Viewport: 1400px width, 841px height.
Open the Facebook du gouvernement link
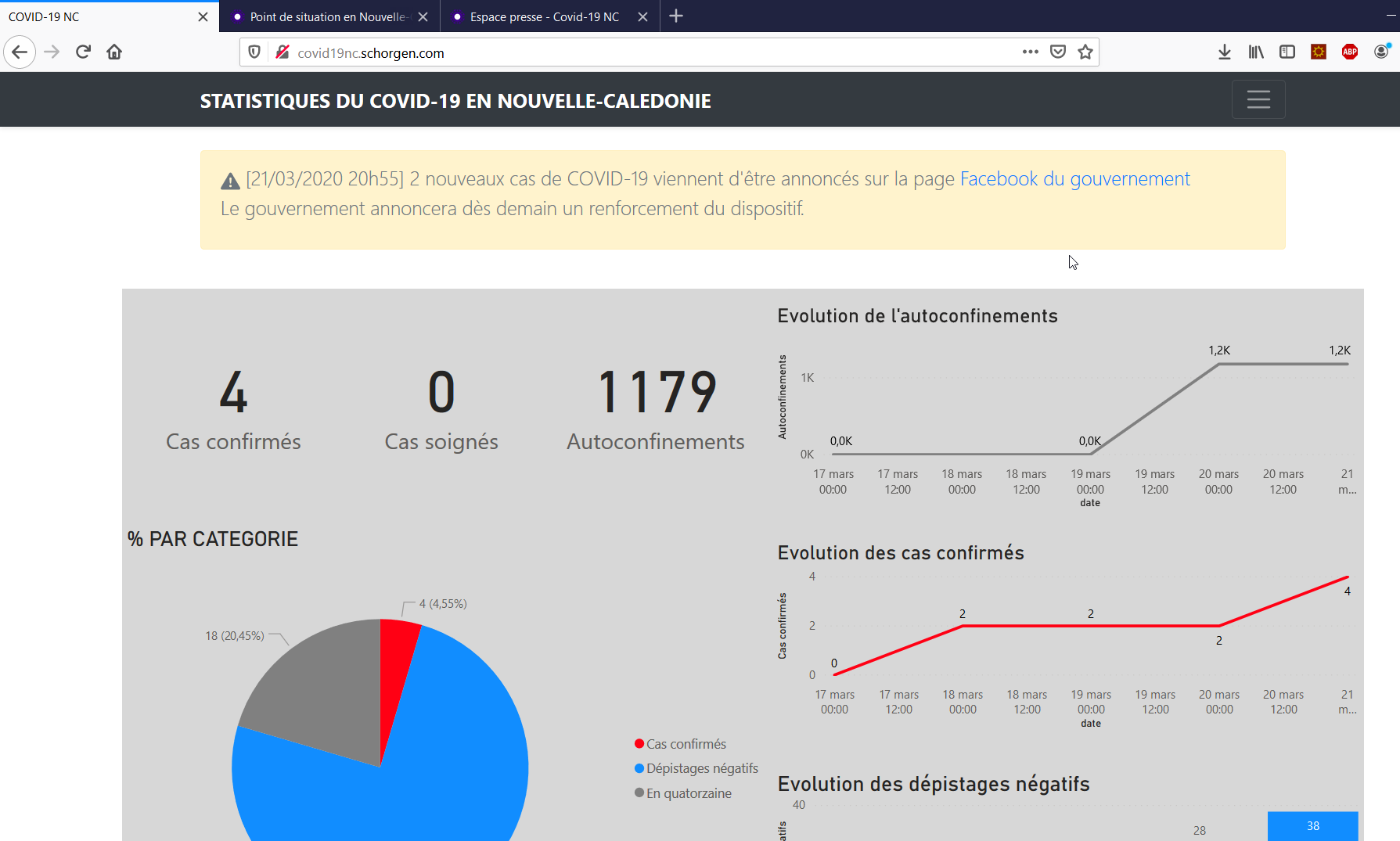click(x=1074, y=179)
